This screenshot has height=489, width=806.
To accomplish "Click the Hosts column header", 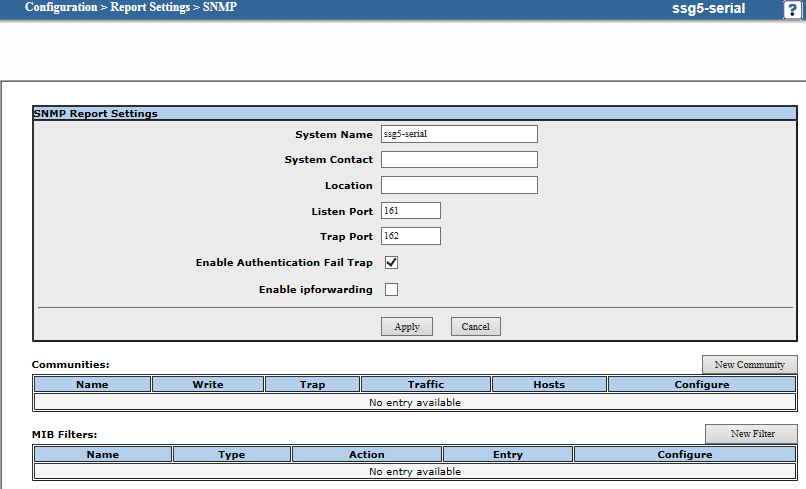I will pos(549,384).
